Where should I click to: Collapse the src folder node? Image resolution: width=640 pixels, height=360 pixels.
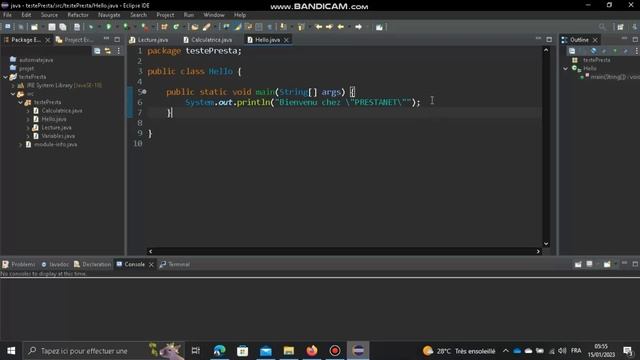pos(13,94)
